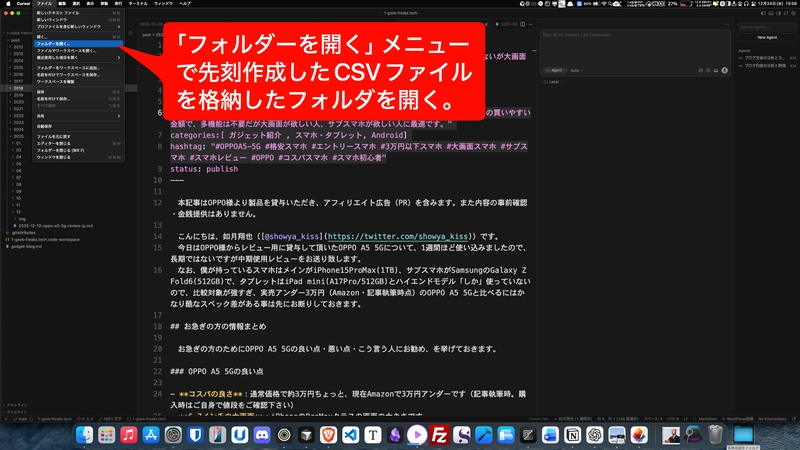Click the New Agent button
This screenshot has width=800, height=450.
pyautogui.click(x=767, y=37)
